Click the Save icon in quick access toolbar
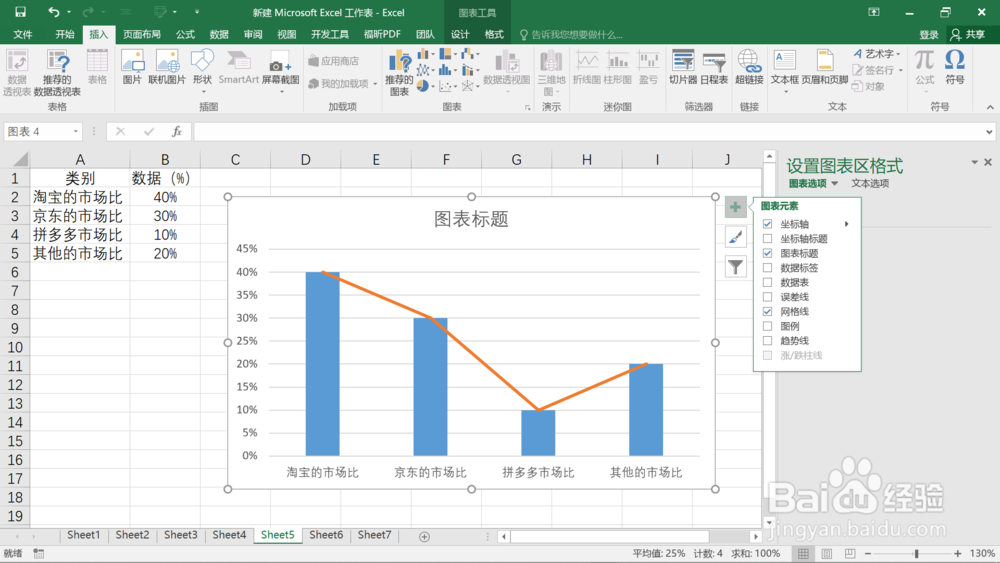This screenshot has height=563, width=1000. [x=20, y=12]
